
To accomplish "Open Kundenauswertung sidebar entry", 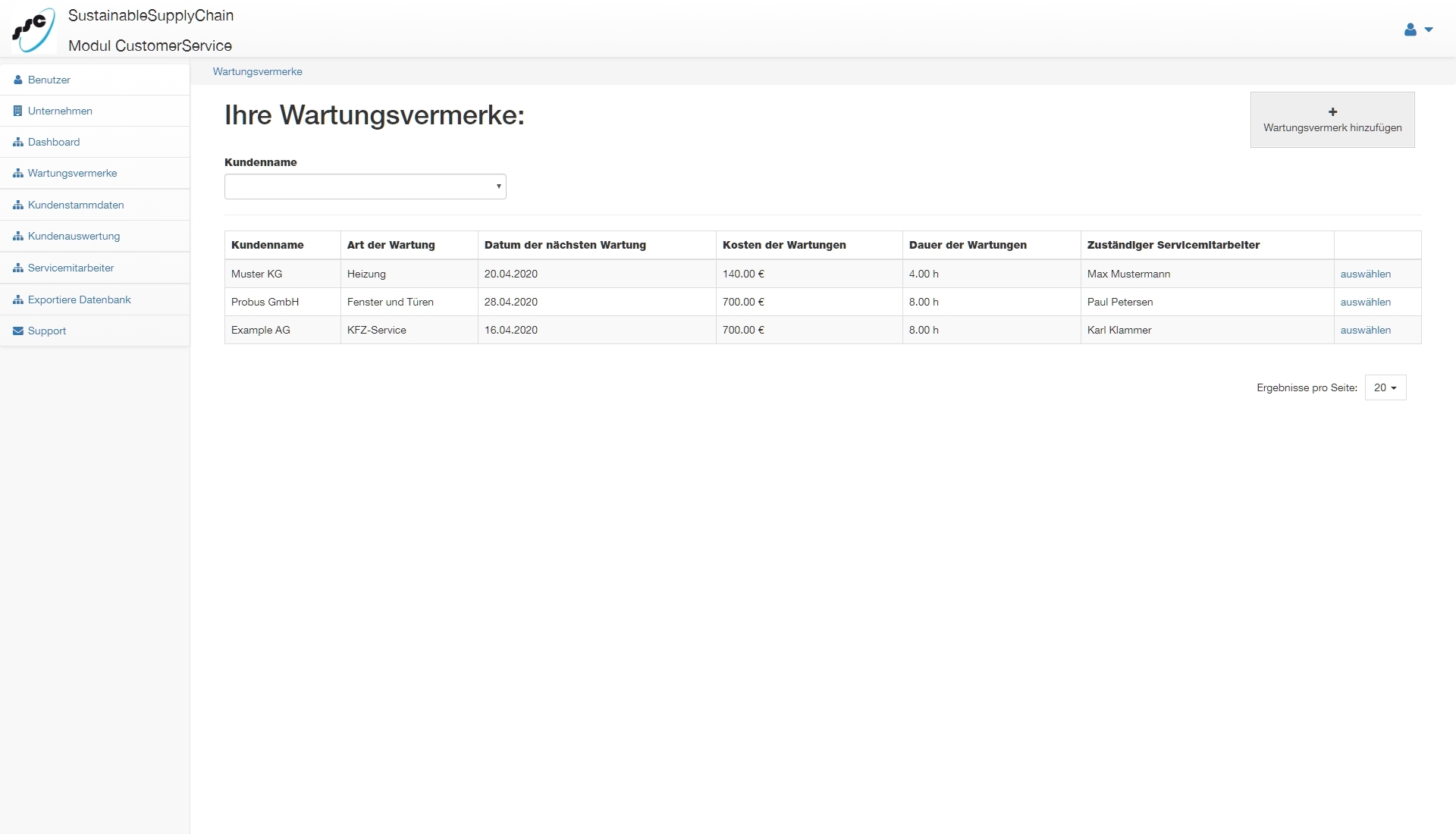I will tap(74, 236).
